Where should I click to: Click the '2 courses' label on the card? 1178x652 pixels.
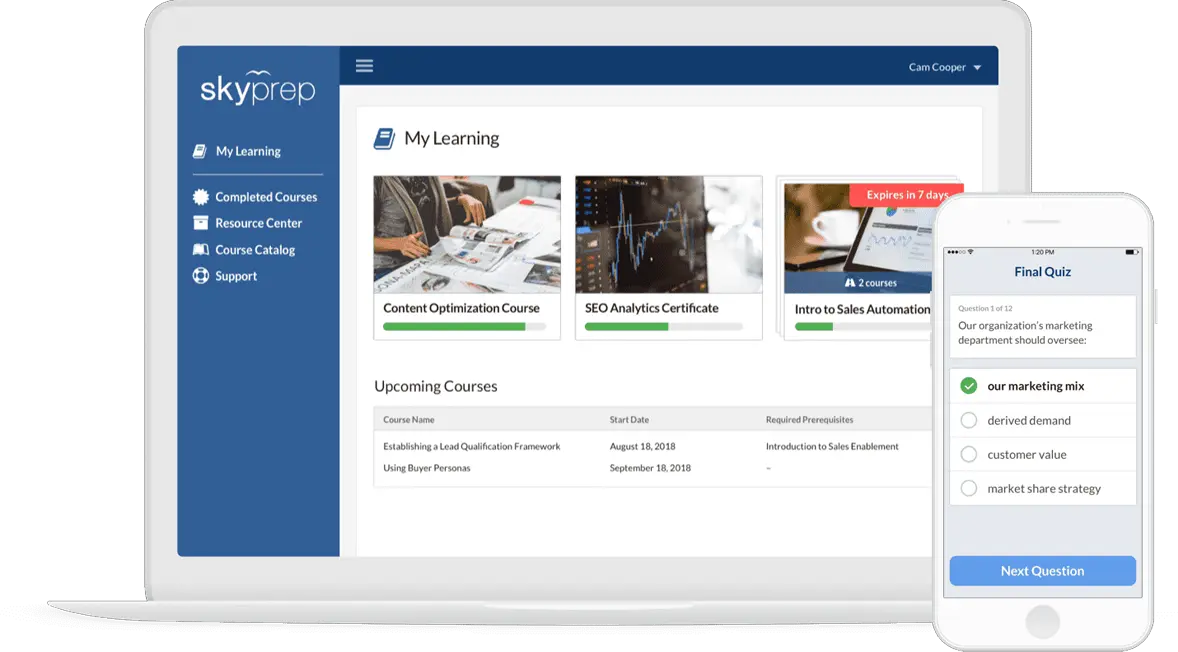[x=877, y=283]
